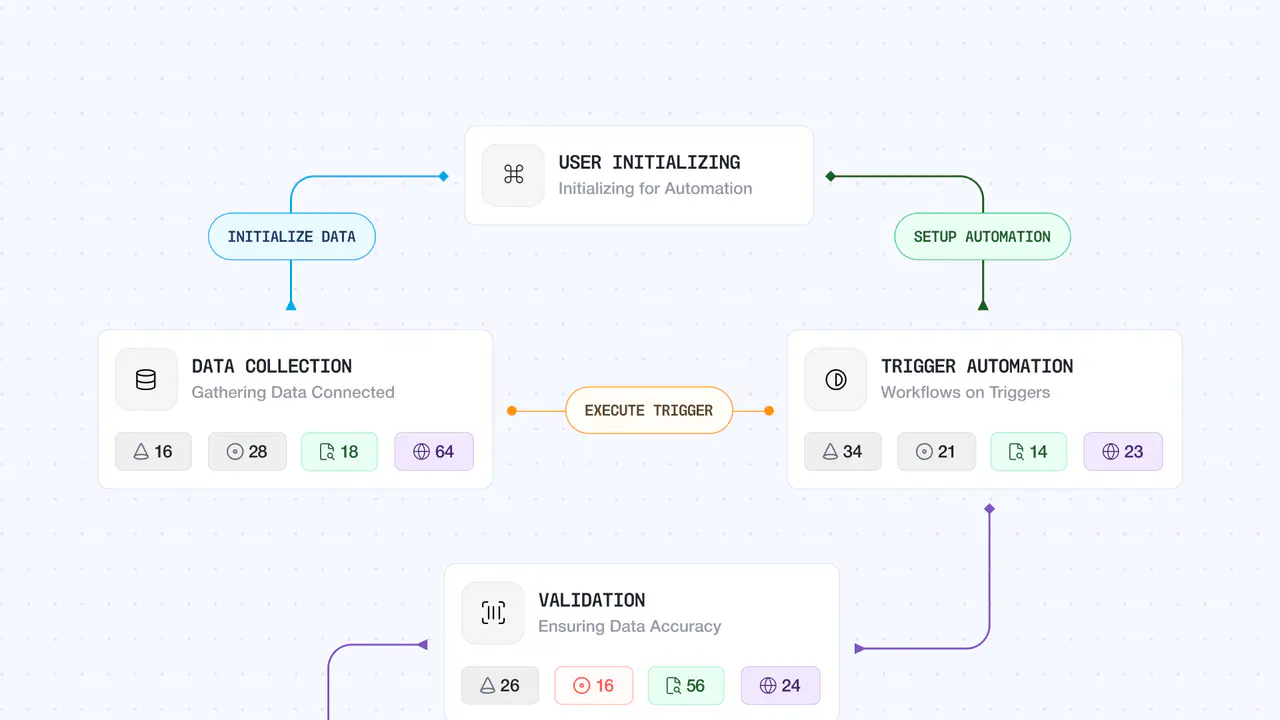Click "Ensuring Data Accuracy" subtitle text
Screen dimensions: 1280x720
[630, 626]
